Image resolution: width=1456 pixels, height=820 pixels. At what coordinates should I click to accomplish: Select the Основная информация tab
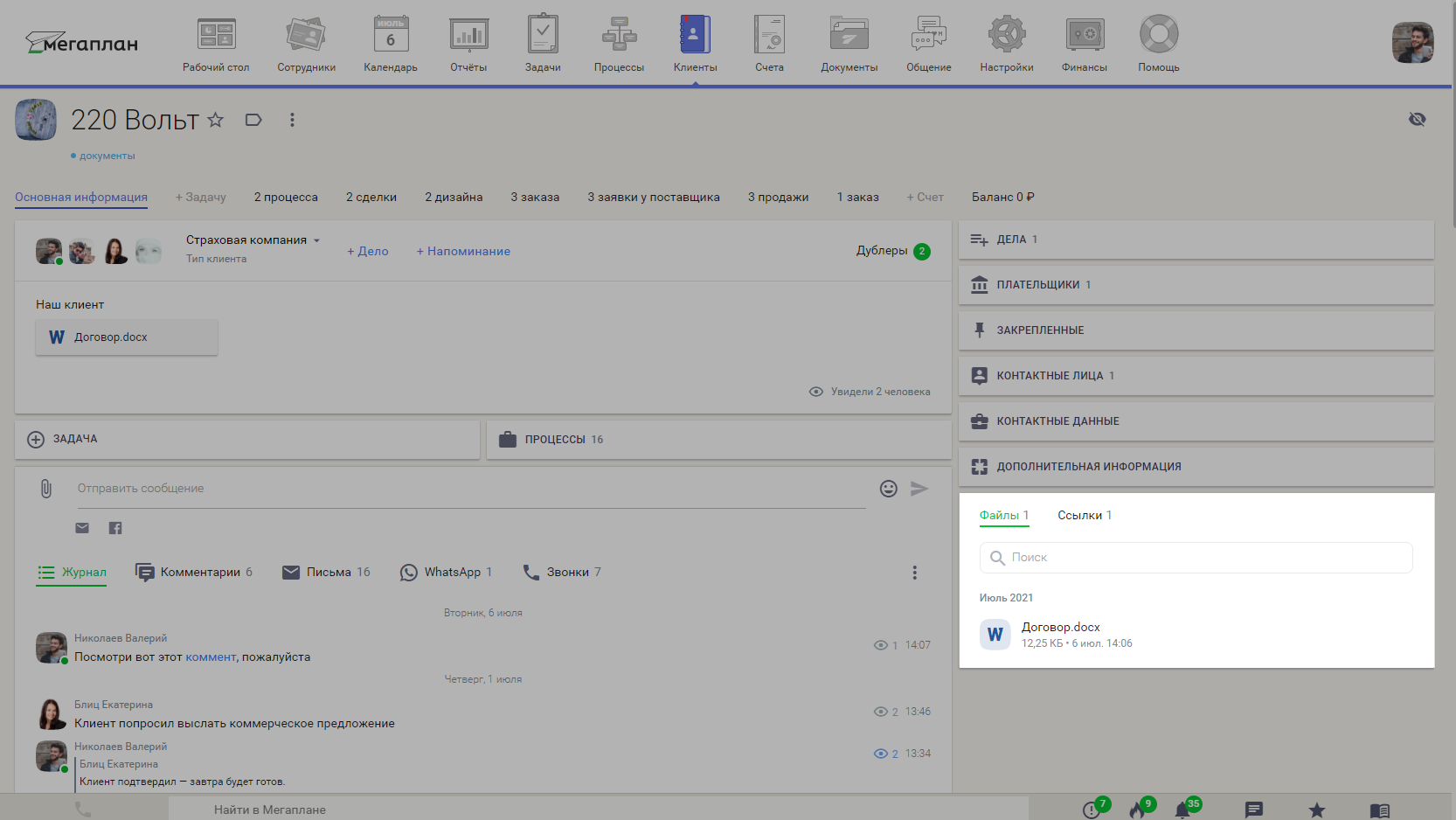tap(81, 198)
